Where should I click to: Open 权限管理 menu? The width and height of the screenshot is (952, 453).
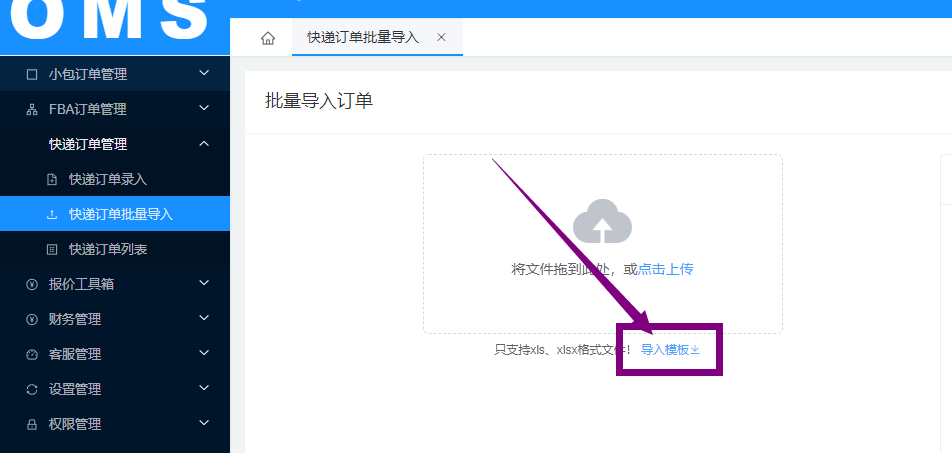pos(115,424)
